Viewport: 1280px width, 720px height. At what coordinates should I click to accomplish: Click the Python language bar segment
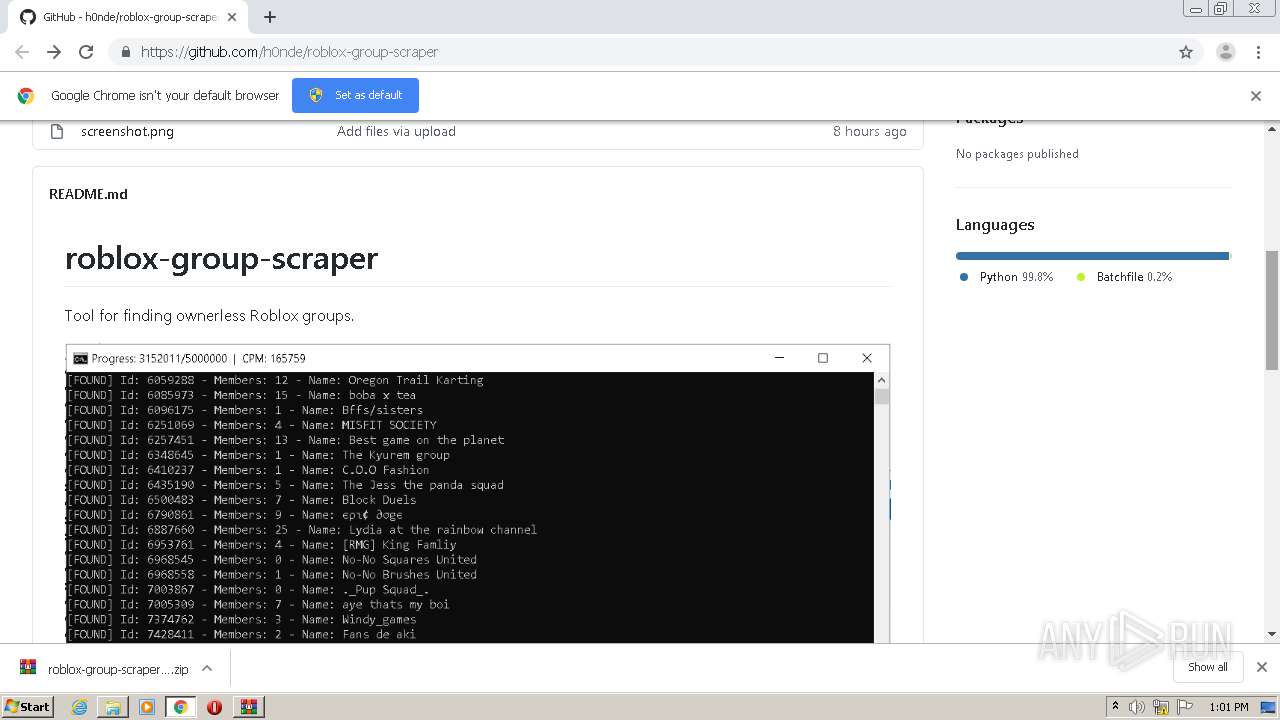pyautogui.click(x=1091, y=256)
